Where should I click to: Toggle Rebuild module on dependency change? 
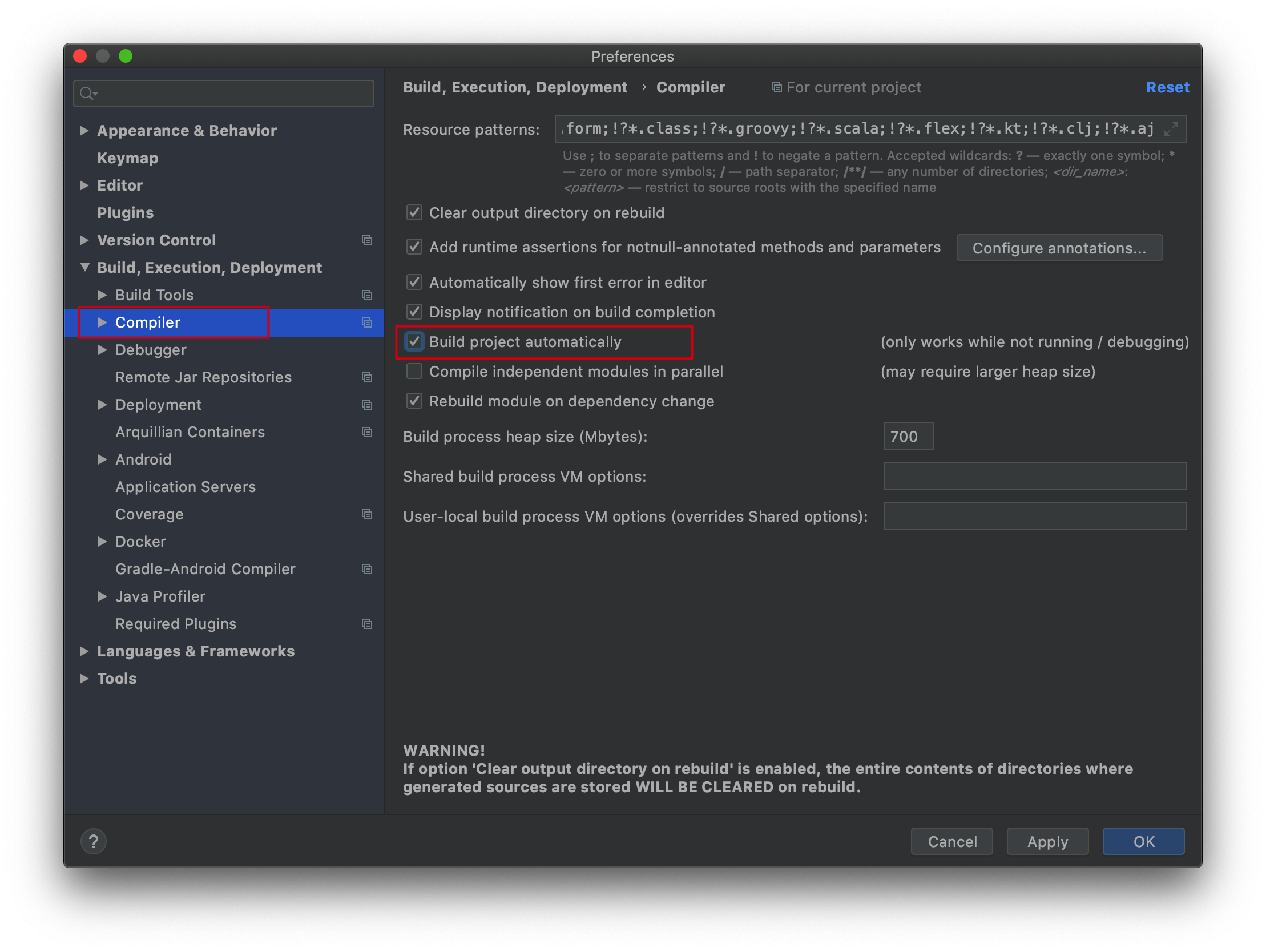point(414,402)
